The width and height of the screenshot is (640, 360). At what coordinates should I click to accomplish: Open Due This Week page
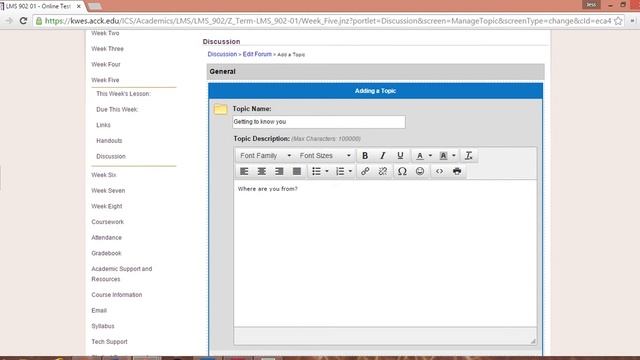tap(117, 109)
